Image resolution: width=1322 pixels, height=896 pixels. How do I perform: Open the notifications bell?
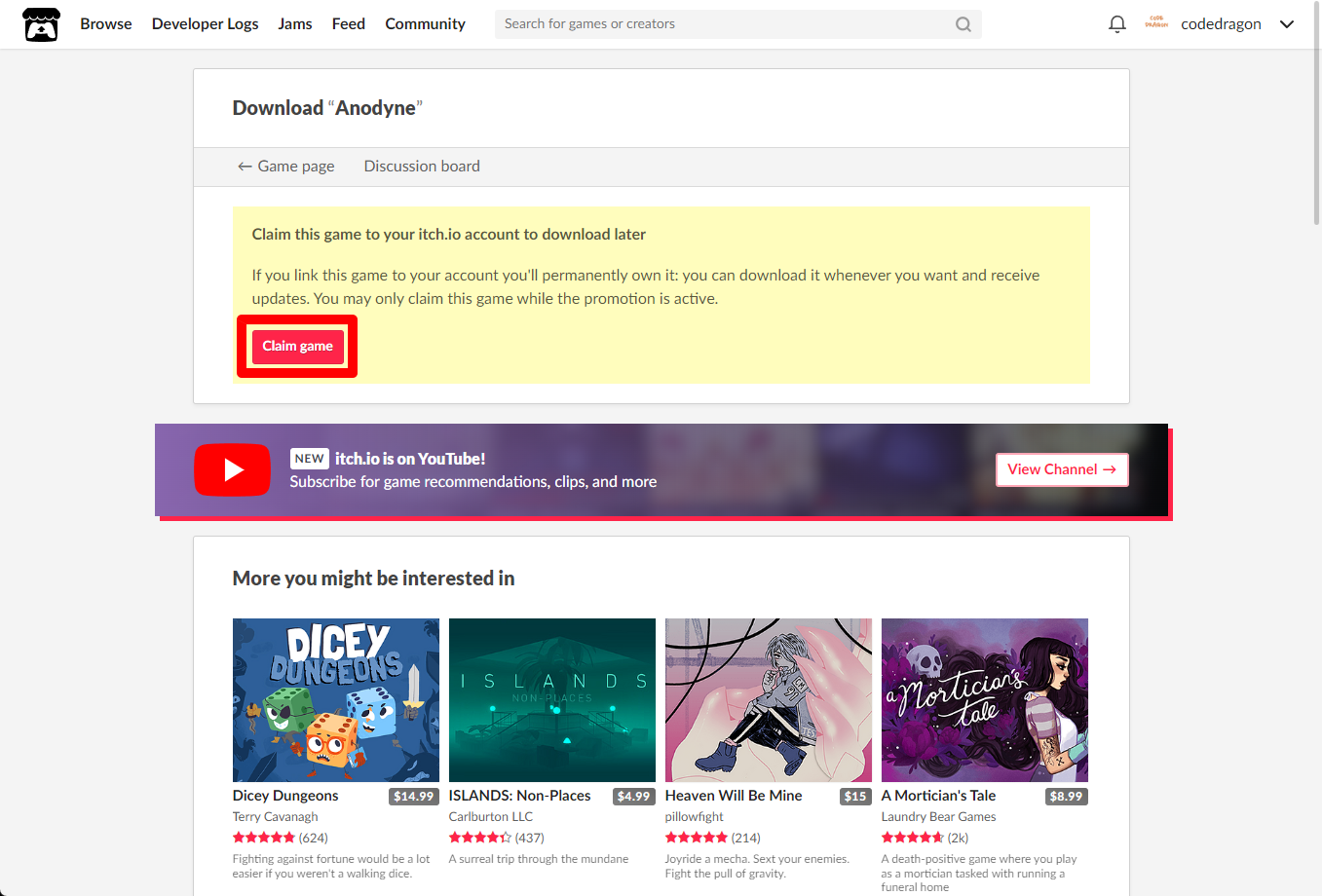click(1117, 24)
